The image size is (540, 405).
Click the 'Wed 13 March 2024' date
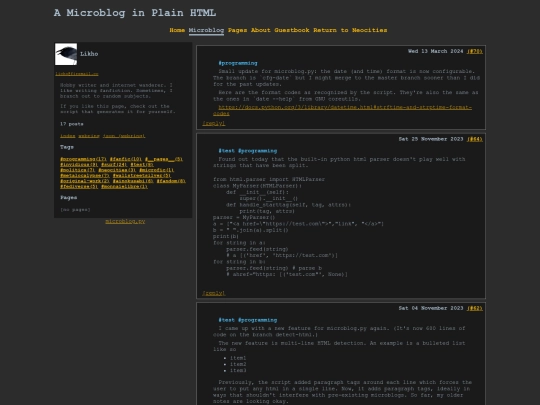point(436,51)
